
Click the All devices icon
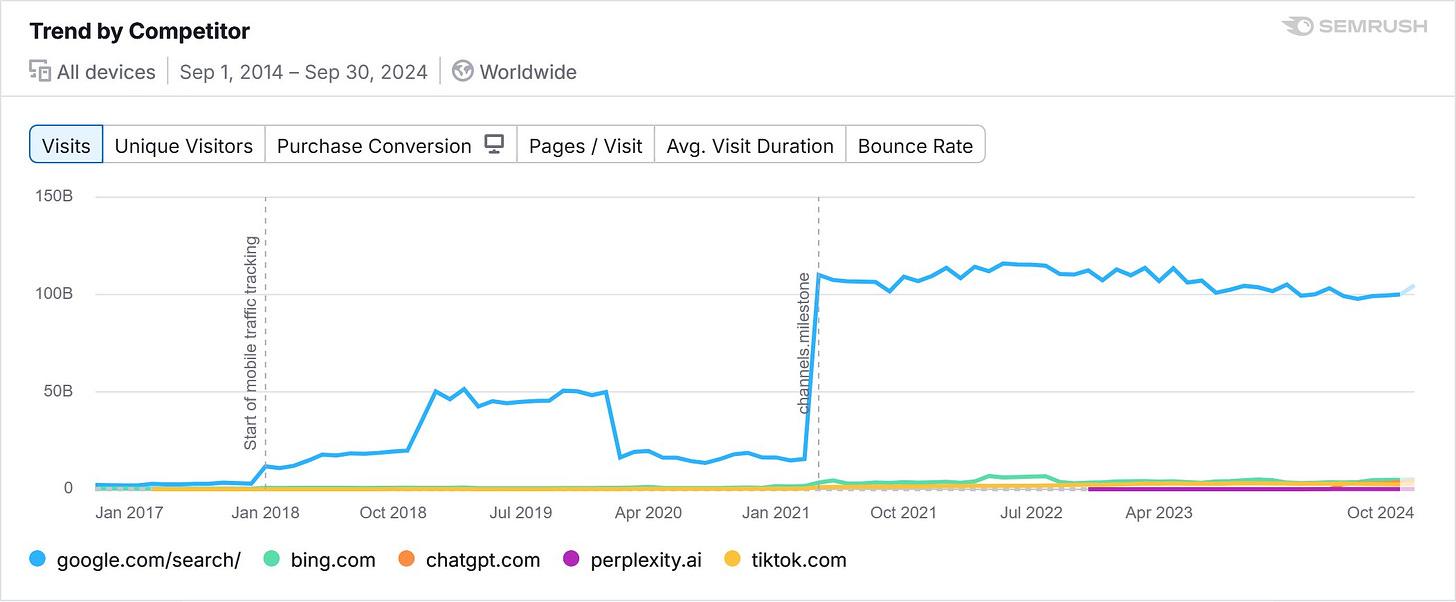(40, 71)
